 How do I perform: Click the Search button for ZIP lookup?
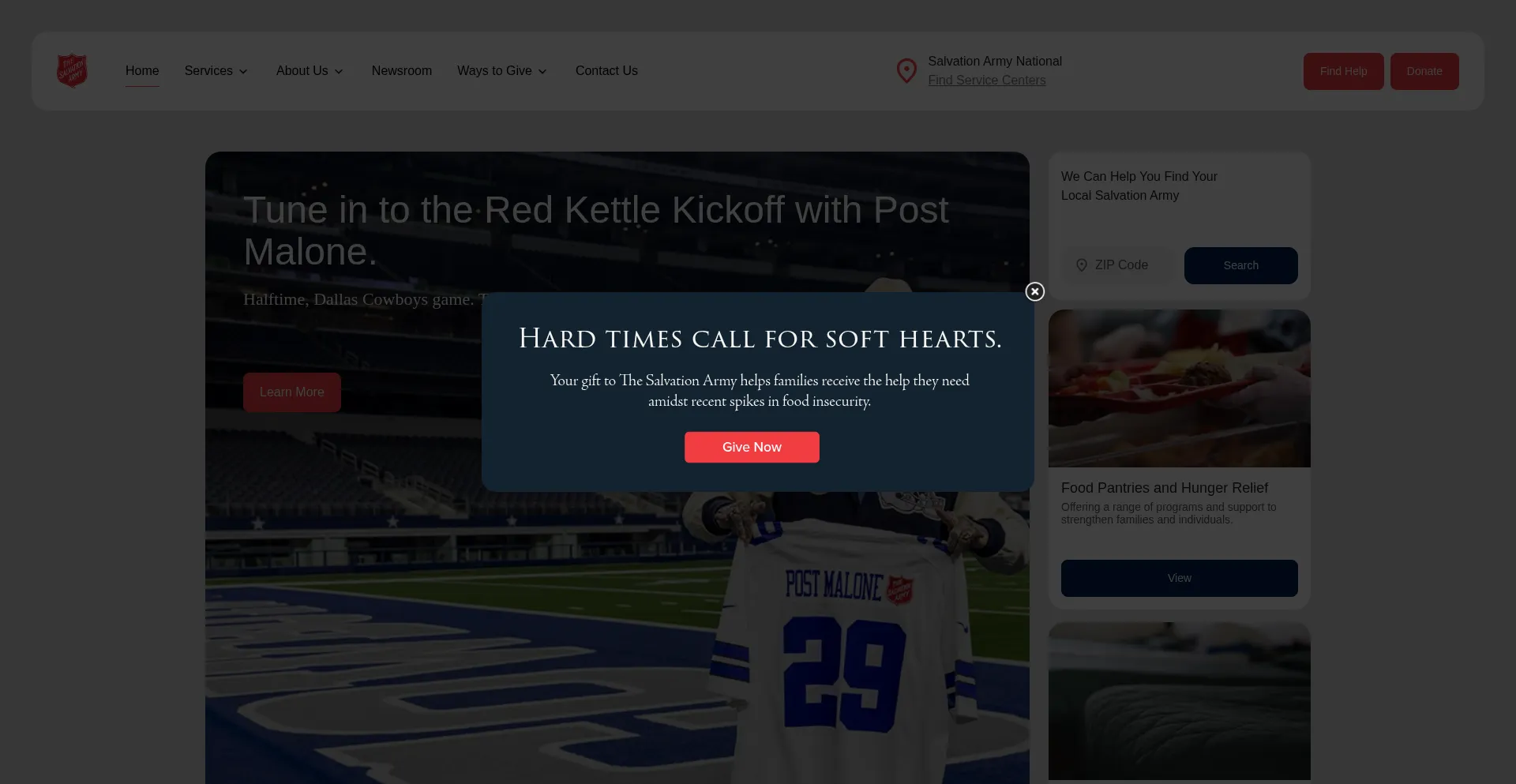1240,265
